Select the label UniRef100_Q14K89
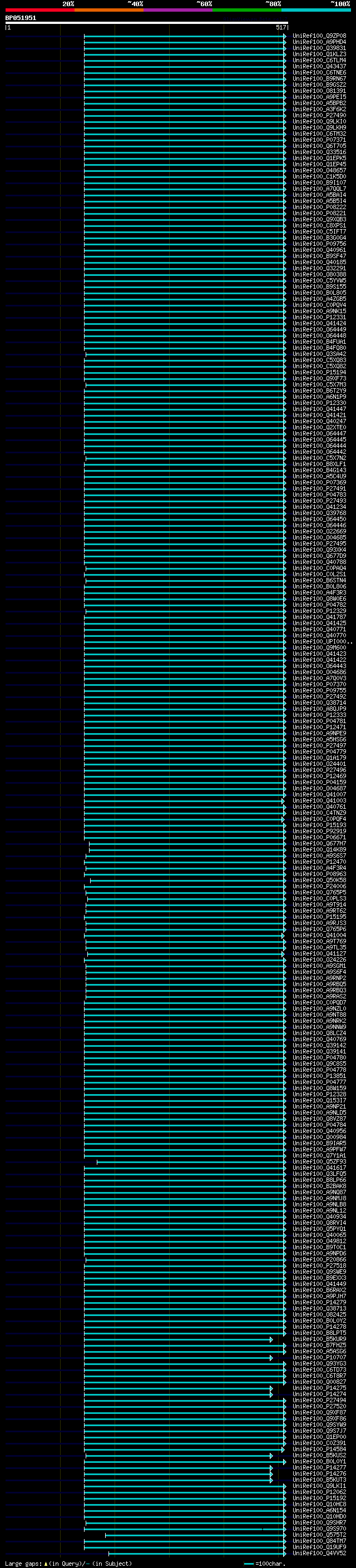 point(319,850)
